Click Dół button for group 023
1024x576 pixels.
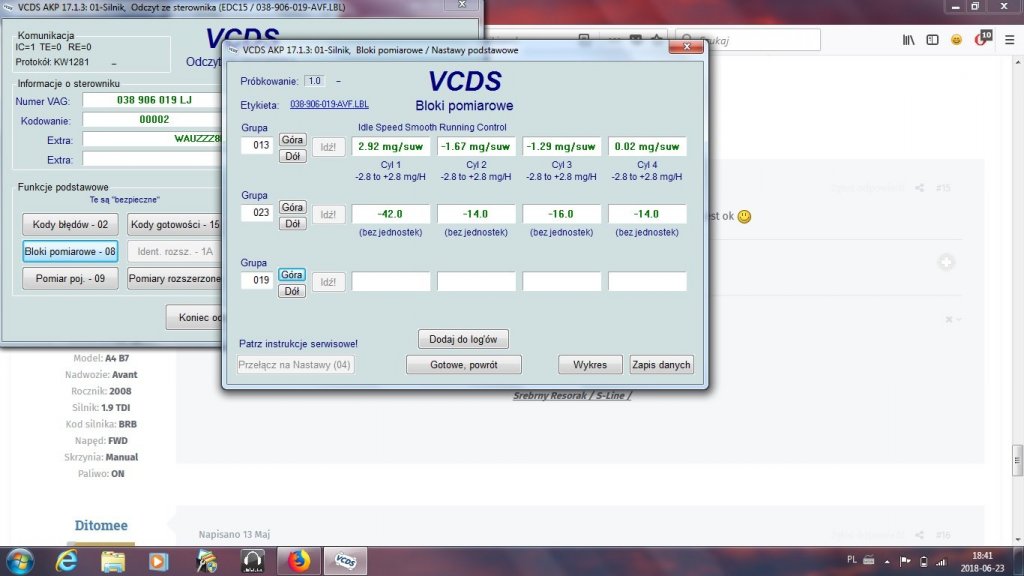tap(292, 223)
